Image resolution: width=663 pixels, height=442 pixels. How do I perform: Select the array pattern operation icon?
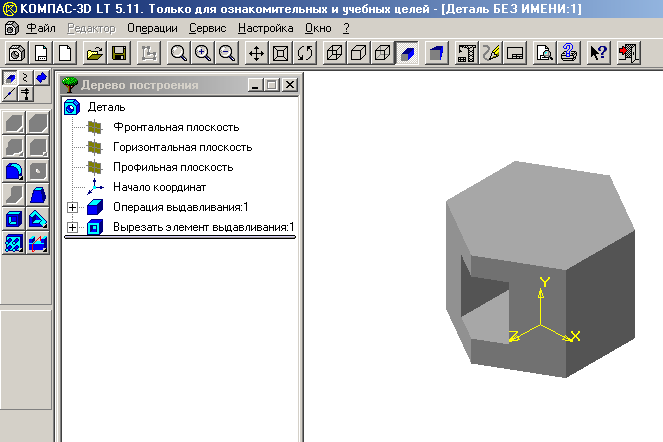(14, 244)
